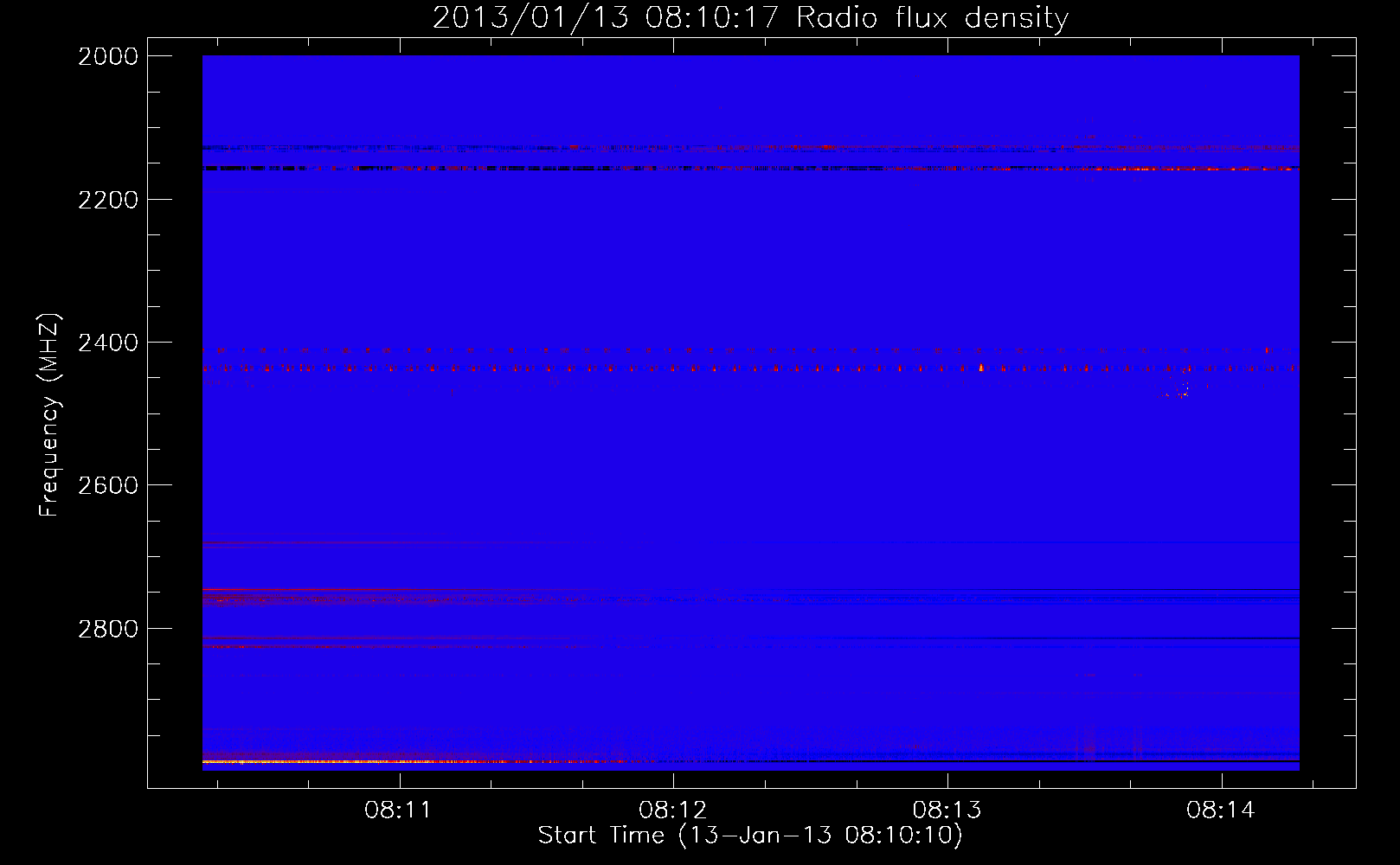The height and width of the screenshot is (865, 1400).
Task: Click the 08:13 time axis label
Action: coord(947,811)
